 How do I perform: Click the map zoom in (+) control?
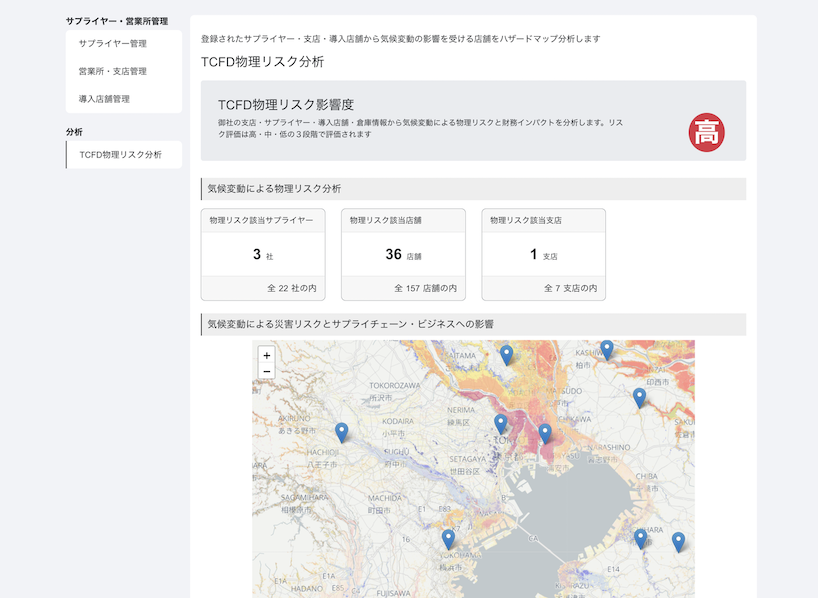pos(264,356)
